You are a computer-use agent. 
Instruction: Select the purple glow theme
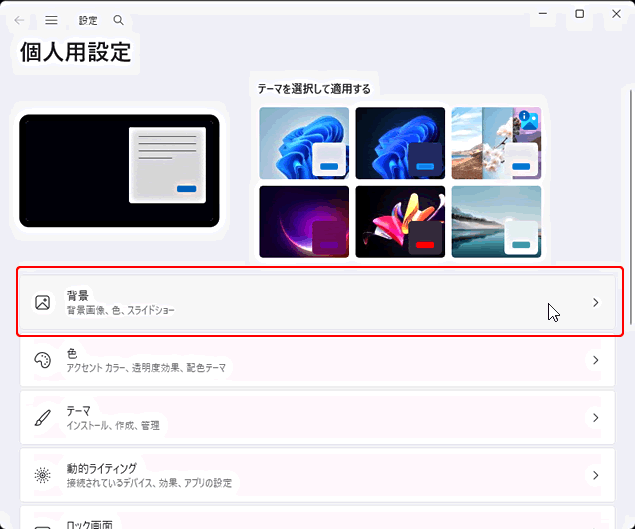tap(304, 222)
